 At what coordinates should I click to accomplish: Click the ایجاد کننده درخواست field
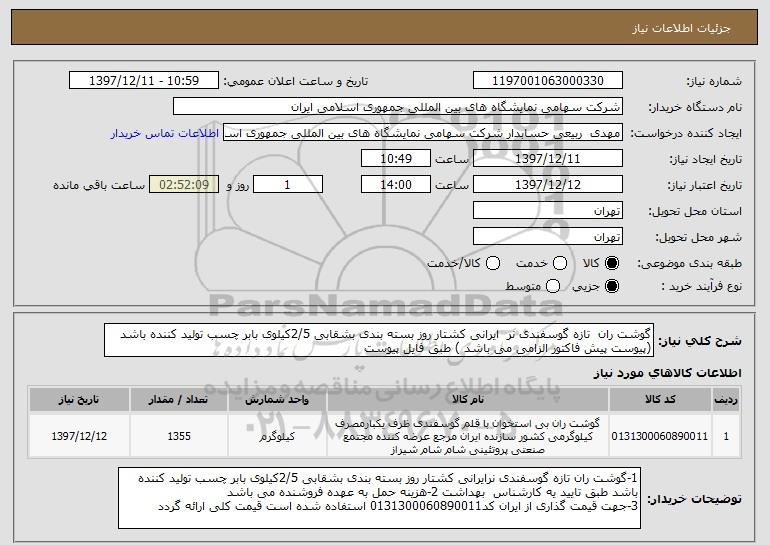[423, 133]
